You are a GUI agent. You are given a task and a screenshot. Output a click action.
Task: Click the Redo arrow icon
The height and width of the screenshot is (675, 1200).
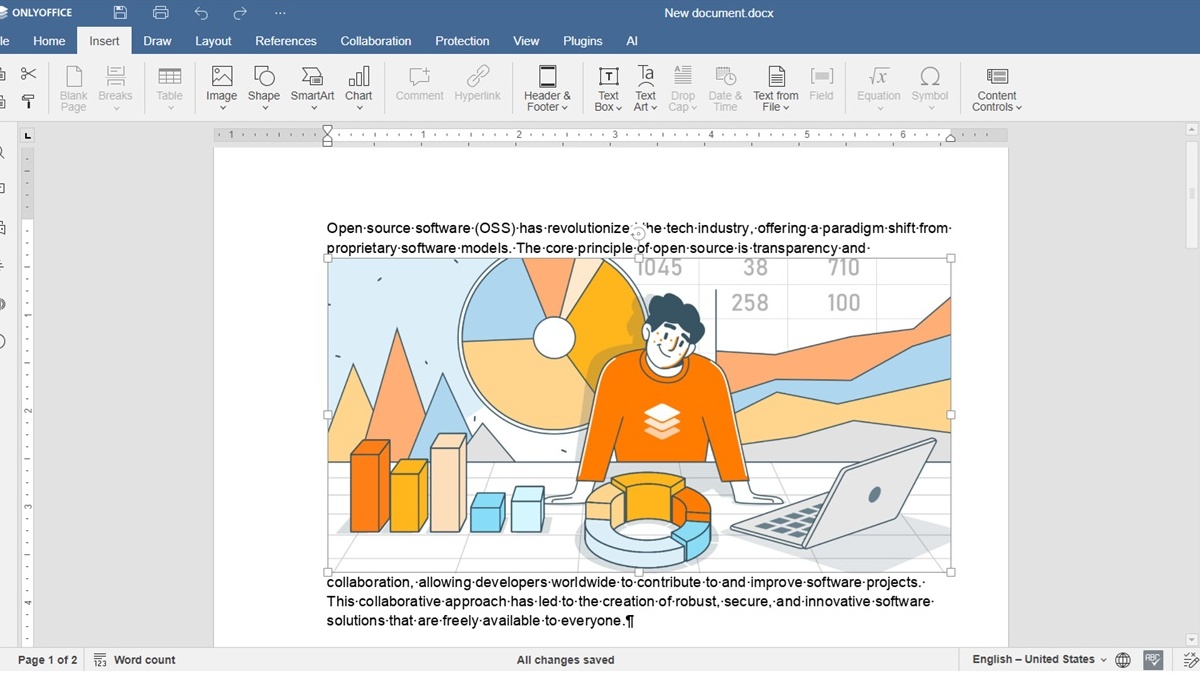coord(240,13)
